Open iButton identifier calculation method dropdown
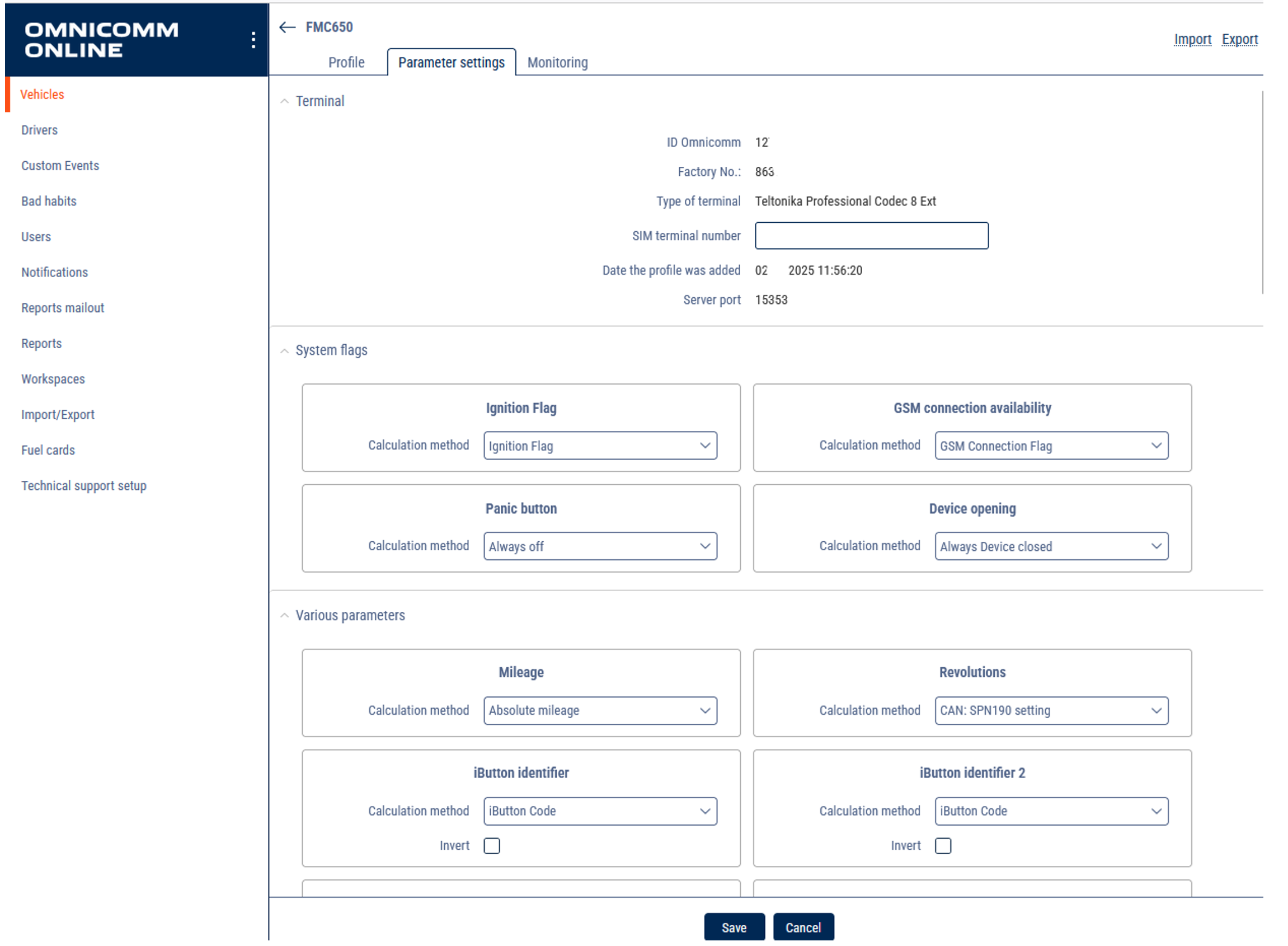Screen dimensions: 1288x946 [x=600, y=811]
